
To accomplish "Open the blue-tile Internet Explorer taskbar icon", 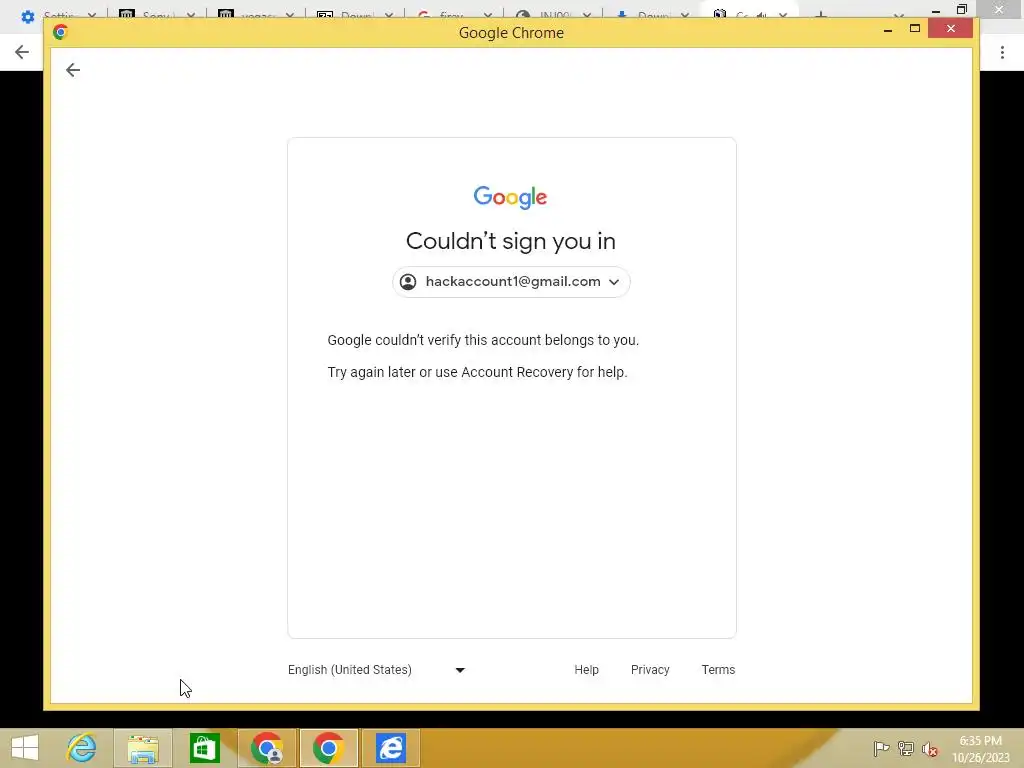I will pyautogui.click(x=391, y=748).
